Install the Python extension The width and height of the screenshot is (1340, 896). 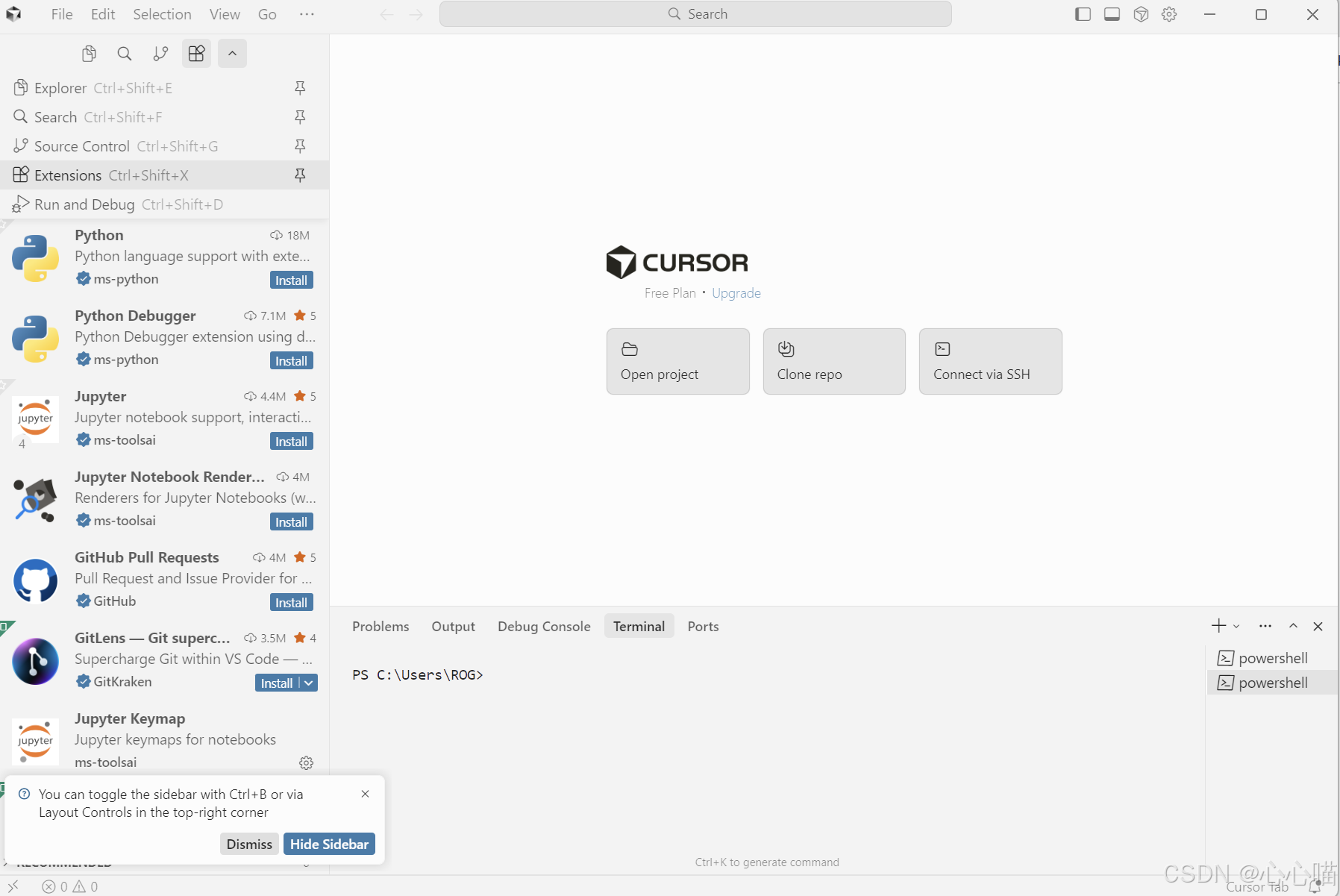coord(291,281)
